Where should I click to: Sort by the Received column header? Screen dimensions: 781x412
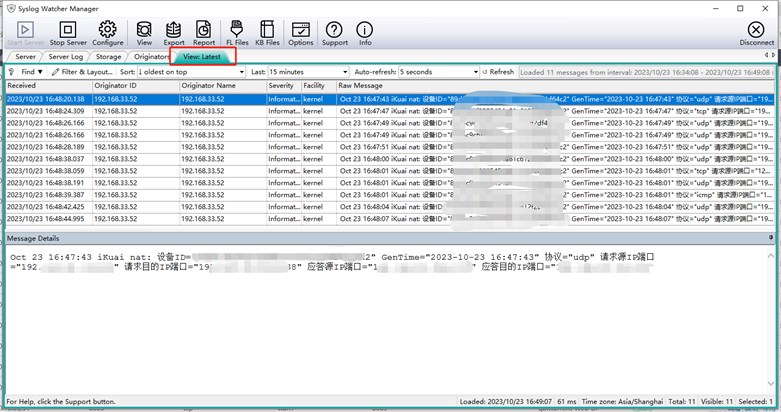point(48,86)
